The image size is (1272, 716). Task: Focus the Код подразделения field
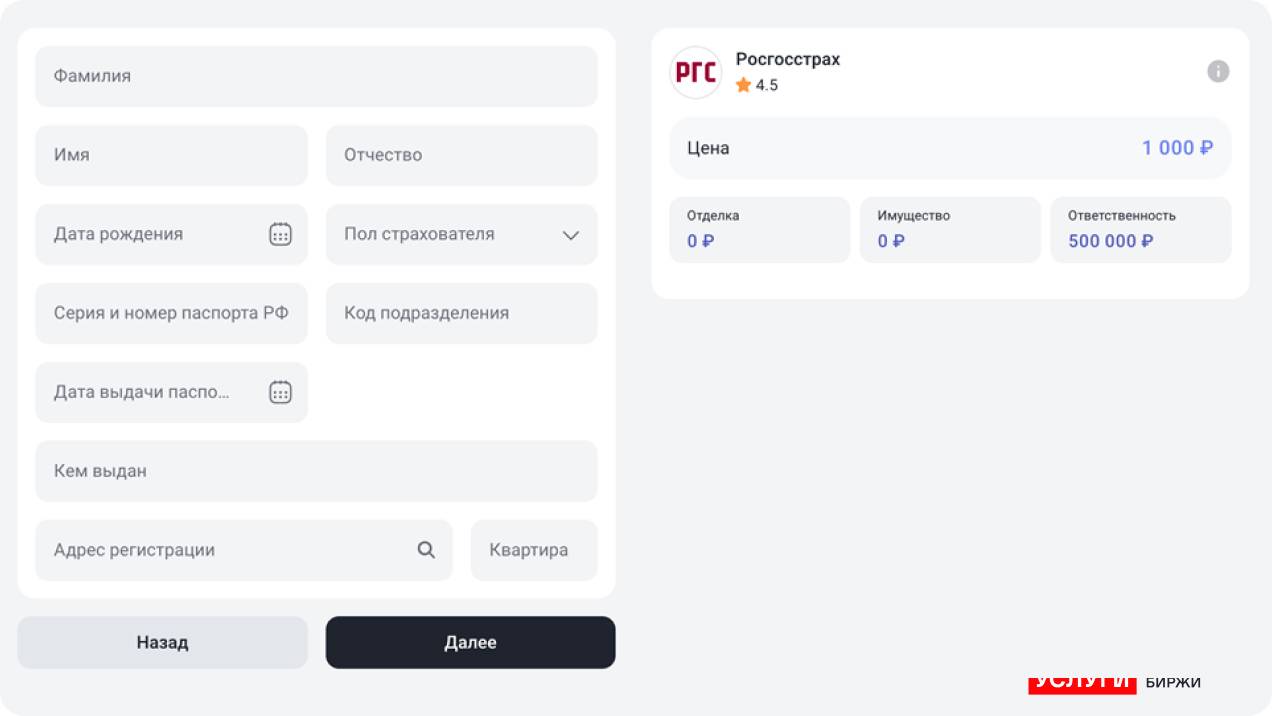[461, 313]
